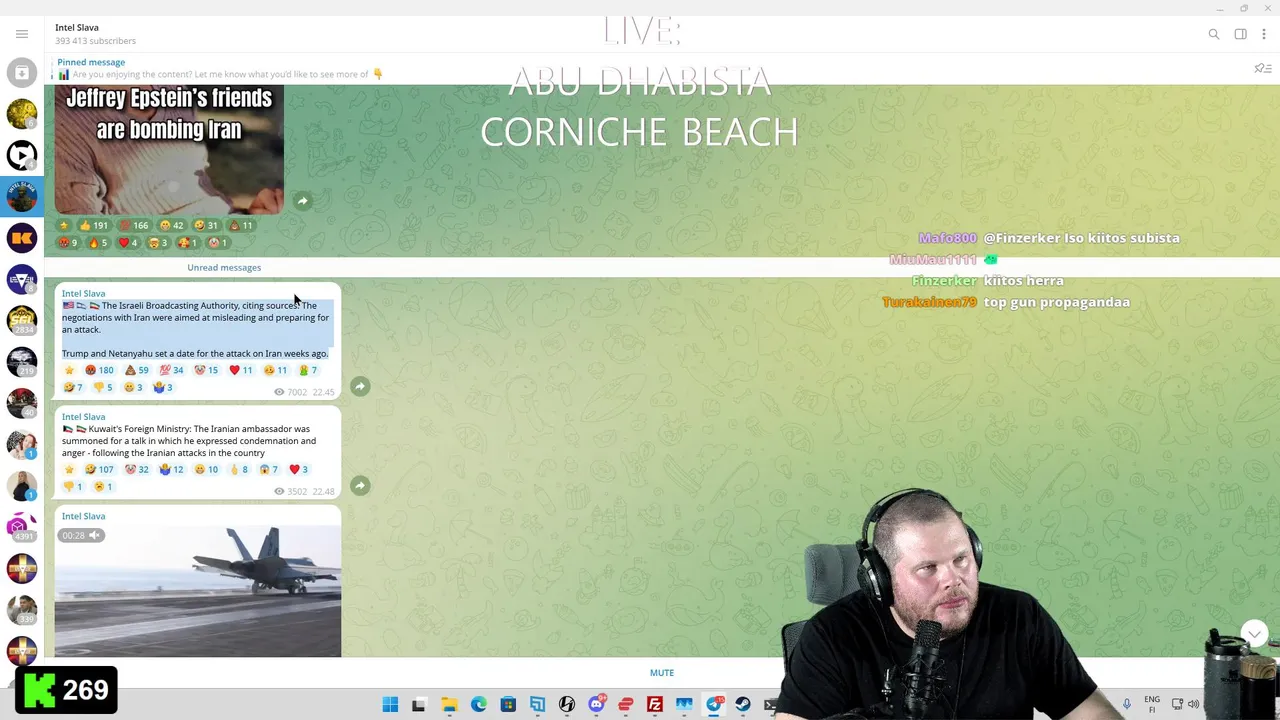Click the Intel Slava channel title
This screenshot has width=1280, height=720.
click(x=77, y=27)
